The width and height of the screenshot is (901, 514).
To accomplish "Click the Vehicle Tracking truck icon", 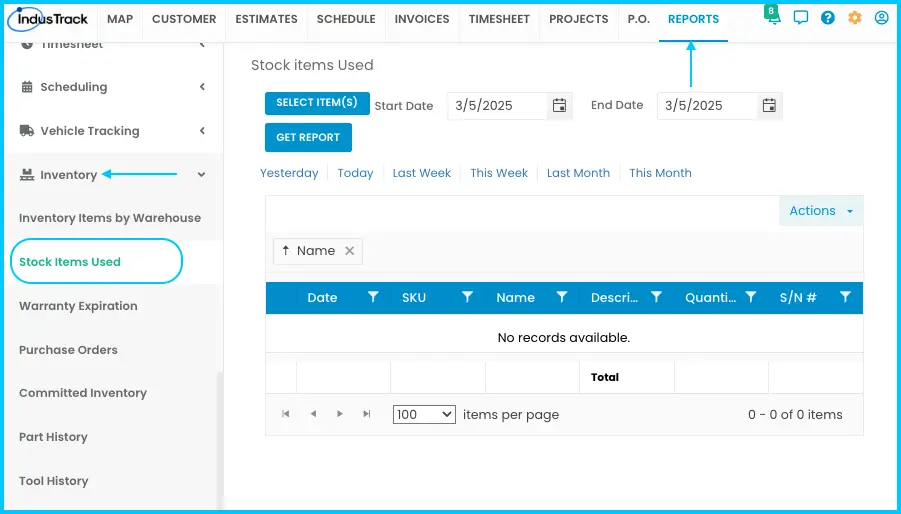I will click(x=27, y=131).
